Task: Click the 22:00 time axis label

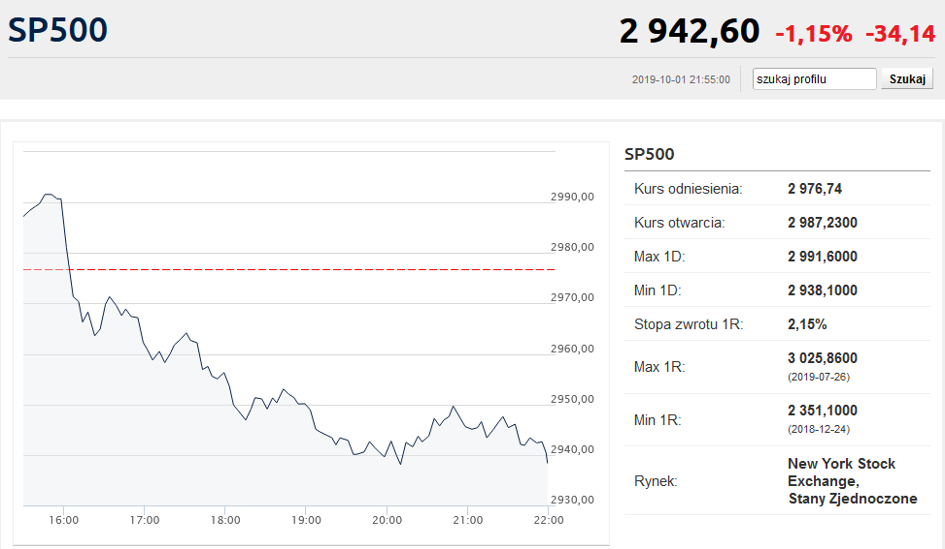Action: [x=548, y=520]
